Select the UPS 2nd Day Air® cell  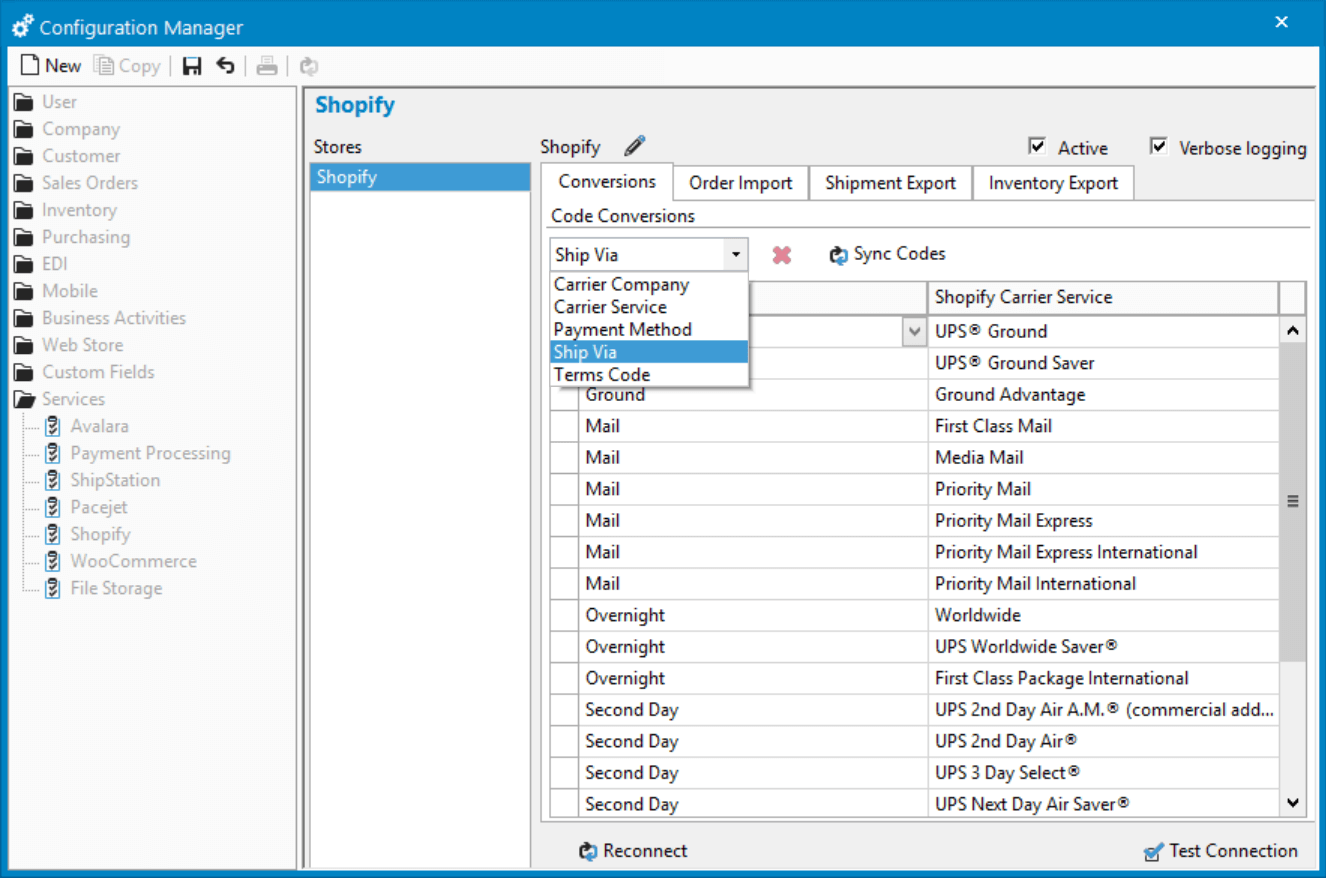coord(1103,741)
